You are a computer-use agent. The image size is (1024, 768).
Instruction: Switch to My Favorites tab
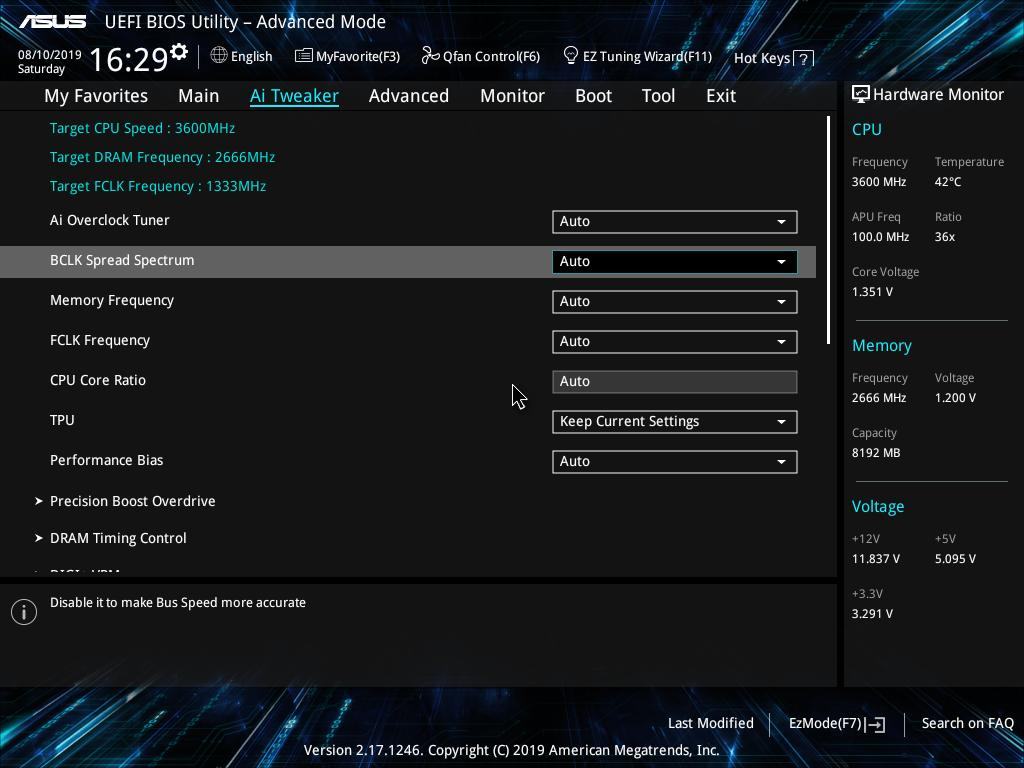(x=96, y=96)
